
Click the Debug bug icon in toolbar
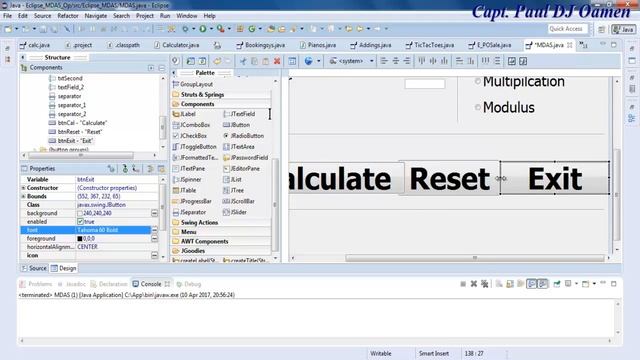click(185, 29)
